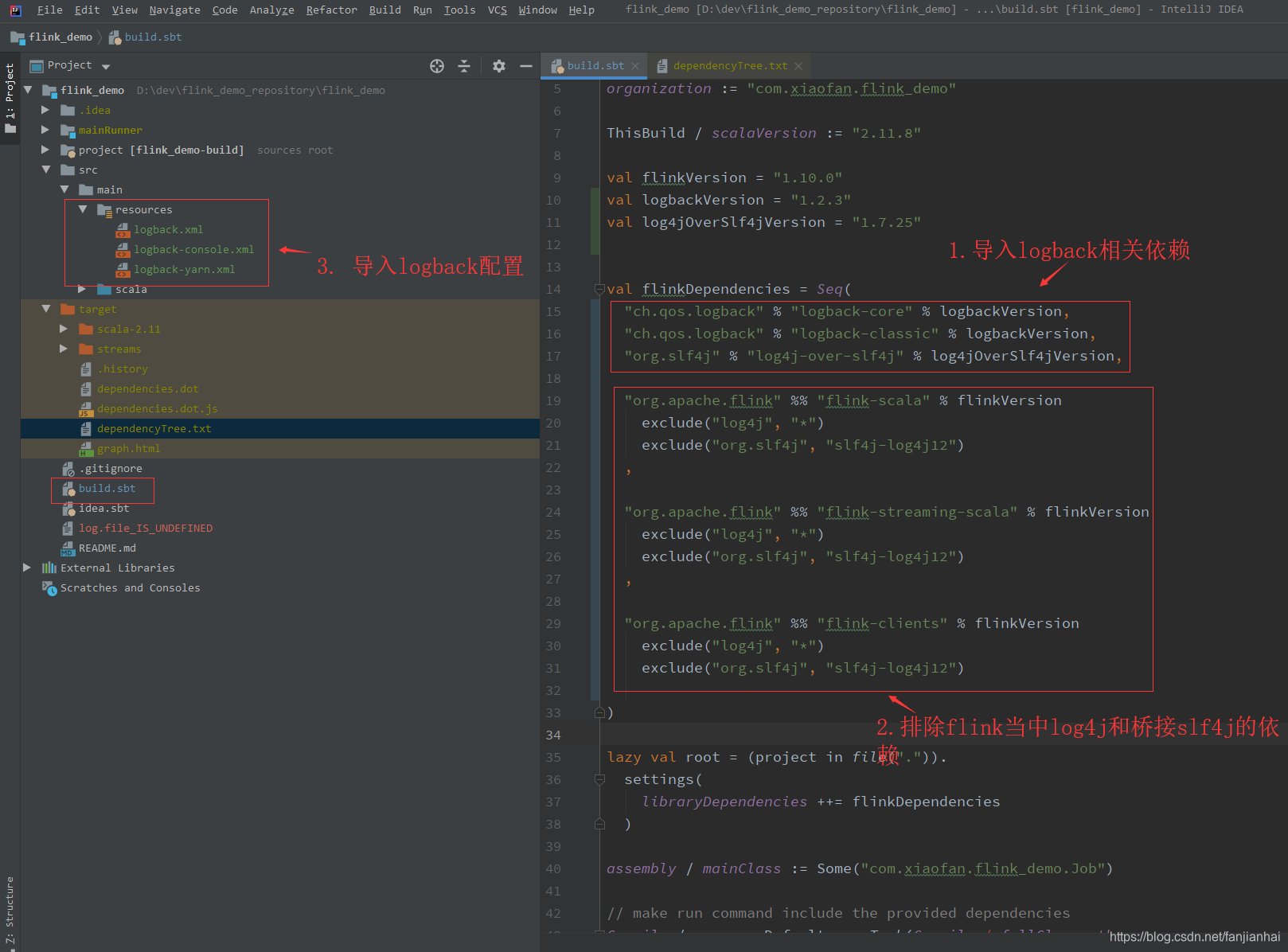
Task: Click on the "flink-clients" dependency string
Action: pos(882,624)
